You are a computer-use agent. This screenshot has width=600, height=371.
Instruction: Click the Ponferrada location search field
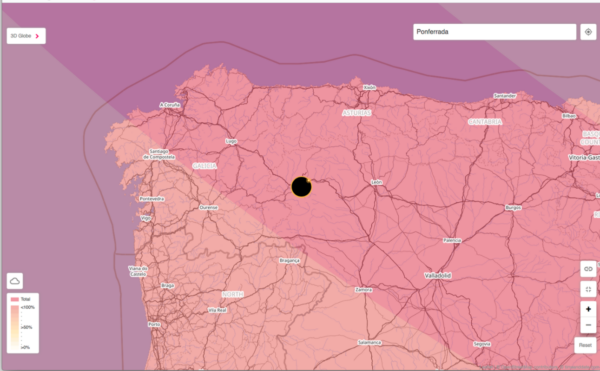[494, 32]
